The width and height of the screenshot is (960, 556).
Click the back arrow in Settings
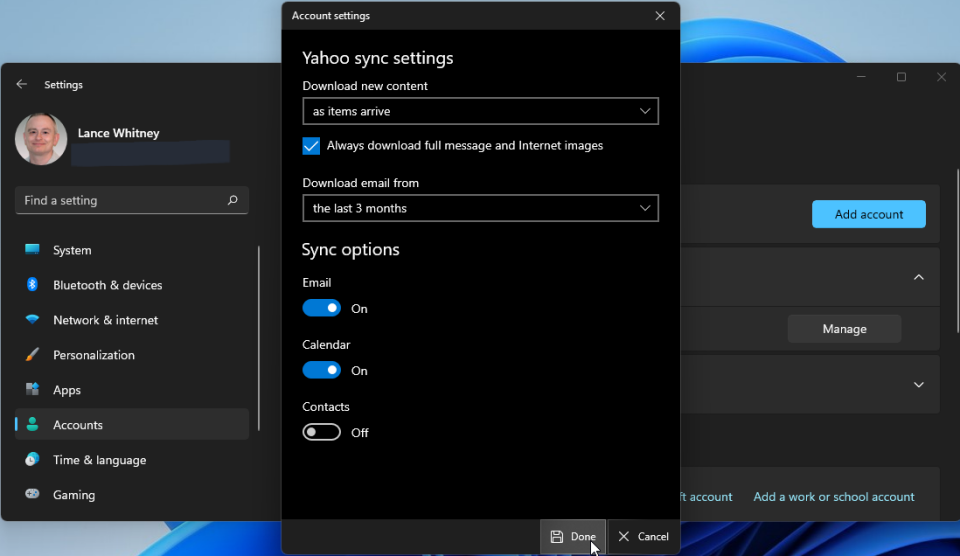tap(22, 85)
